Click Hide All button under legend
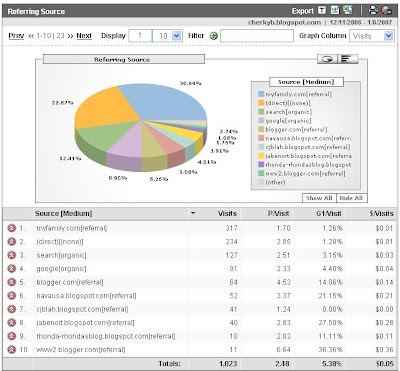This screenshot has width=400, height=371. coord(352,198)
